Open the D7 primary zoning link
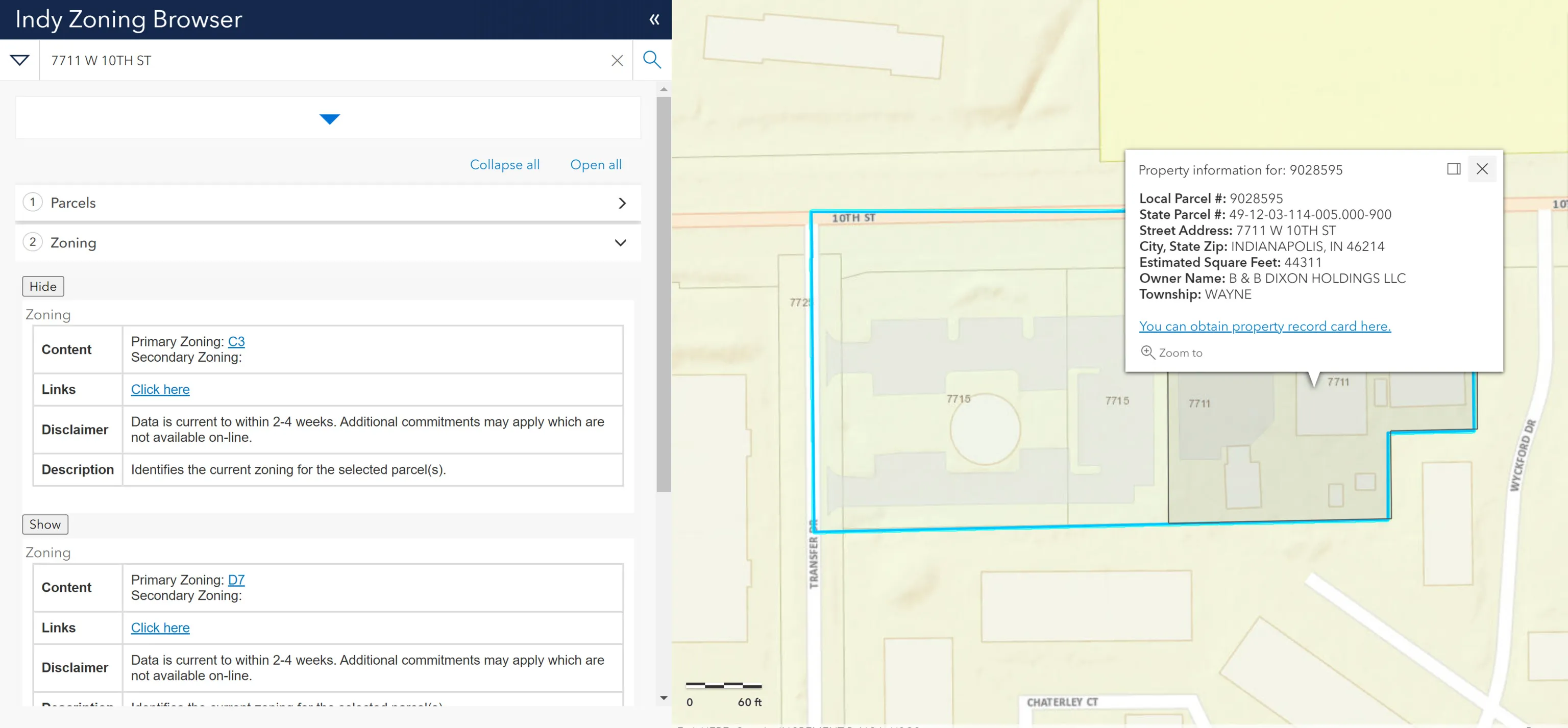 pyautogui.click(x=236, y=580)
